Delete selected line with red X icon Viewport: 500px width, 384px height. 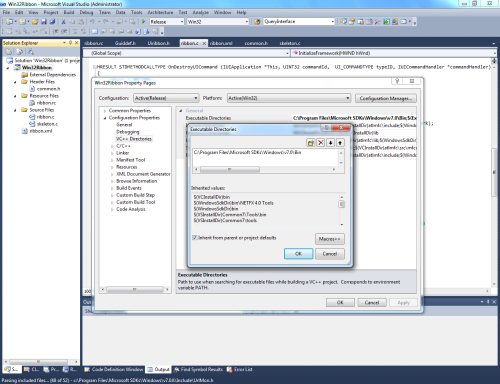(321, 143)
